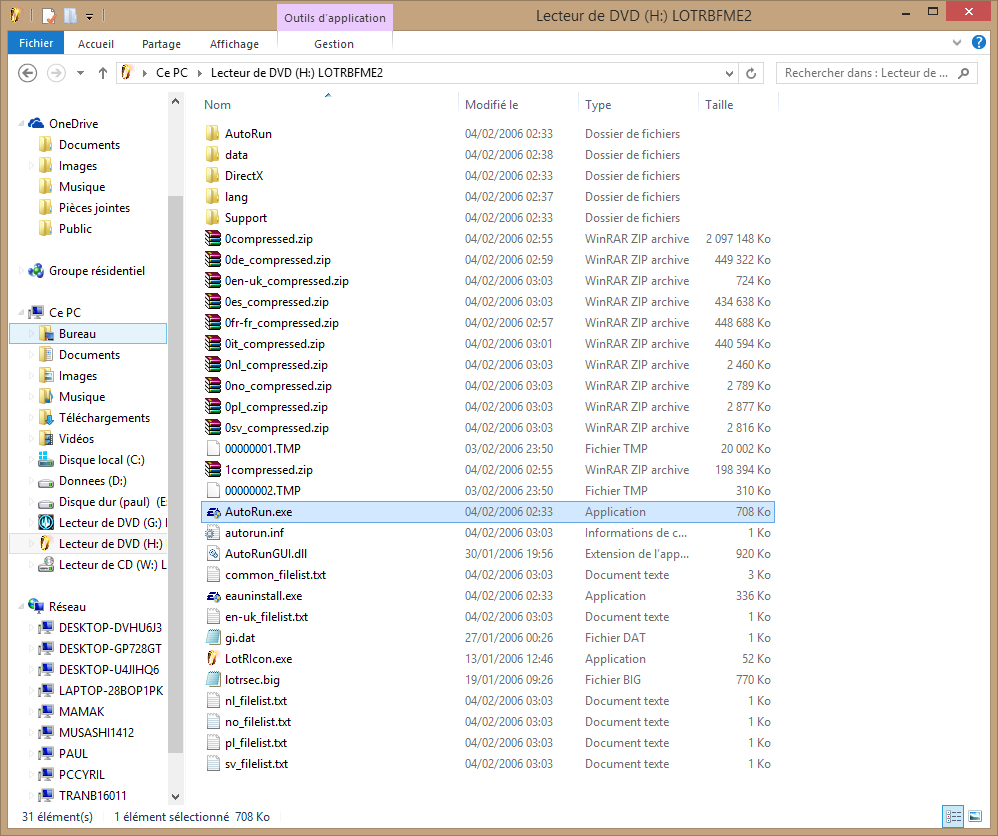The width and height of the screenshot is (998, 836).
Task: Collapse the Réseau network tree node
Action: (x=22, y=607)
